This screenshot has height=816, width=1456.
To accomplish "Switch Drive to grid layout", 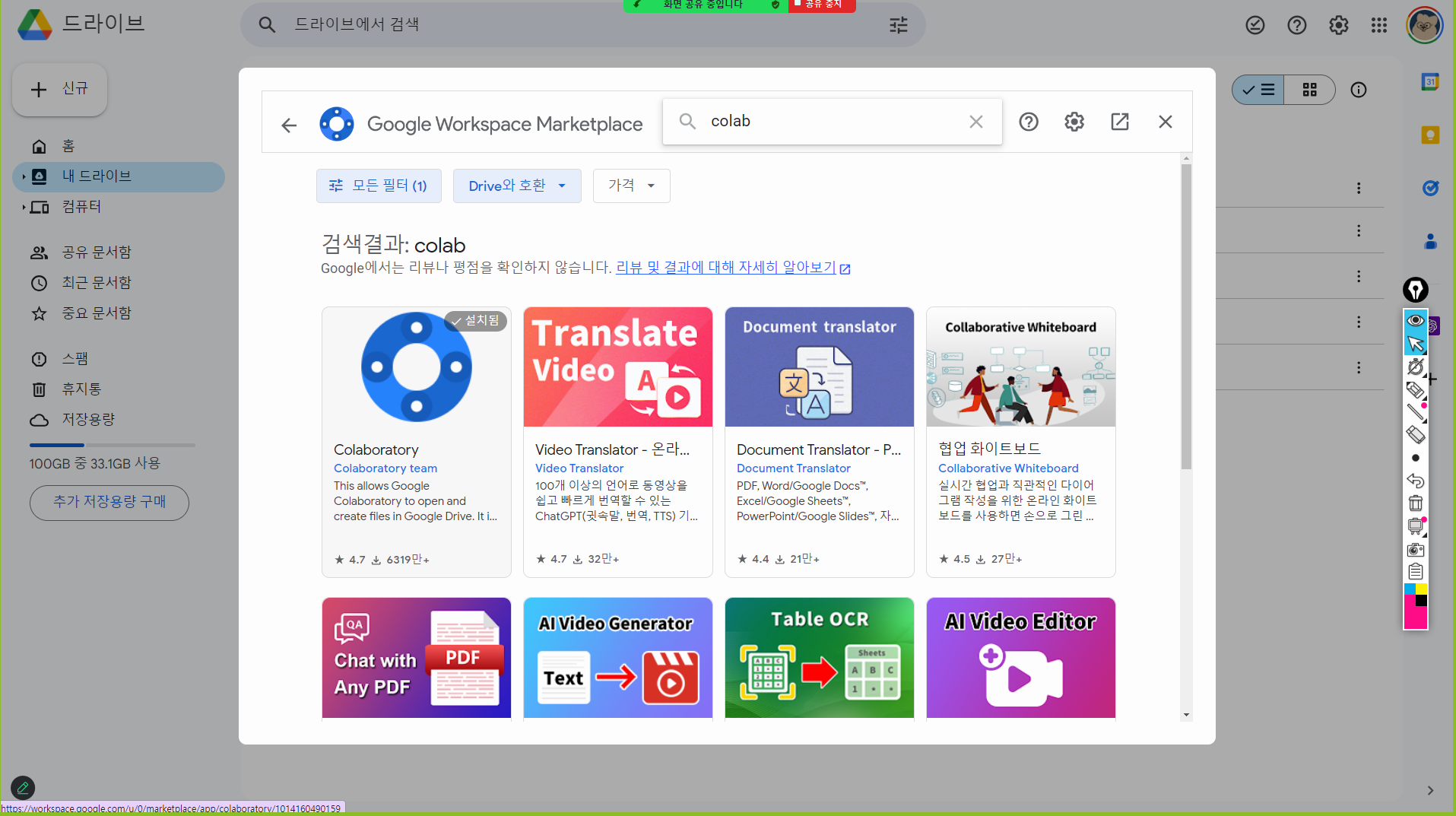I will click(1309, 90).
